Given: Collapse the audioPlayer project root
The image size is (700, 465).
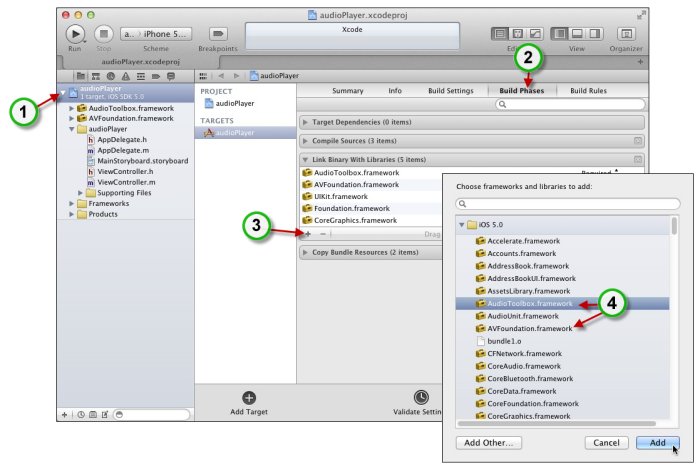Looking at the screenshot, I should click(x=63, y=93).
